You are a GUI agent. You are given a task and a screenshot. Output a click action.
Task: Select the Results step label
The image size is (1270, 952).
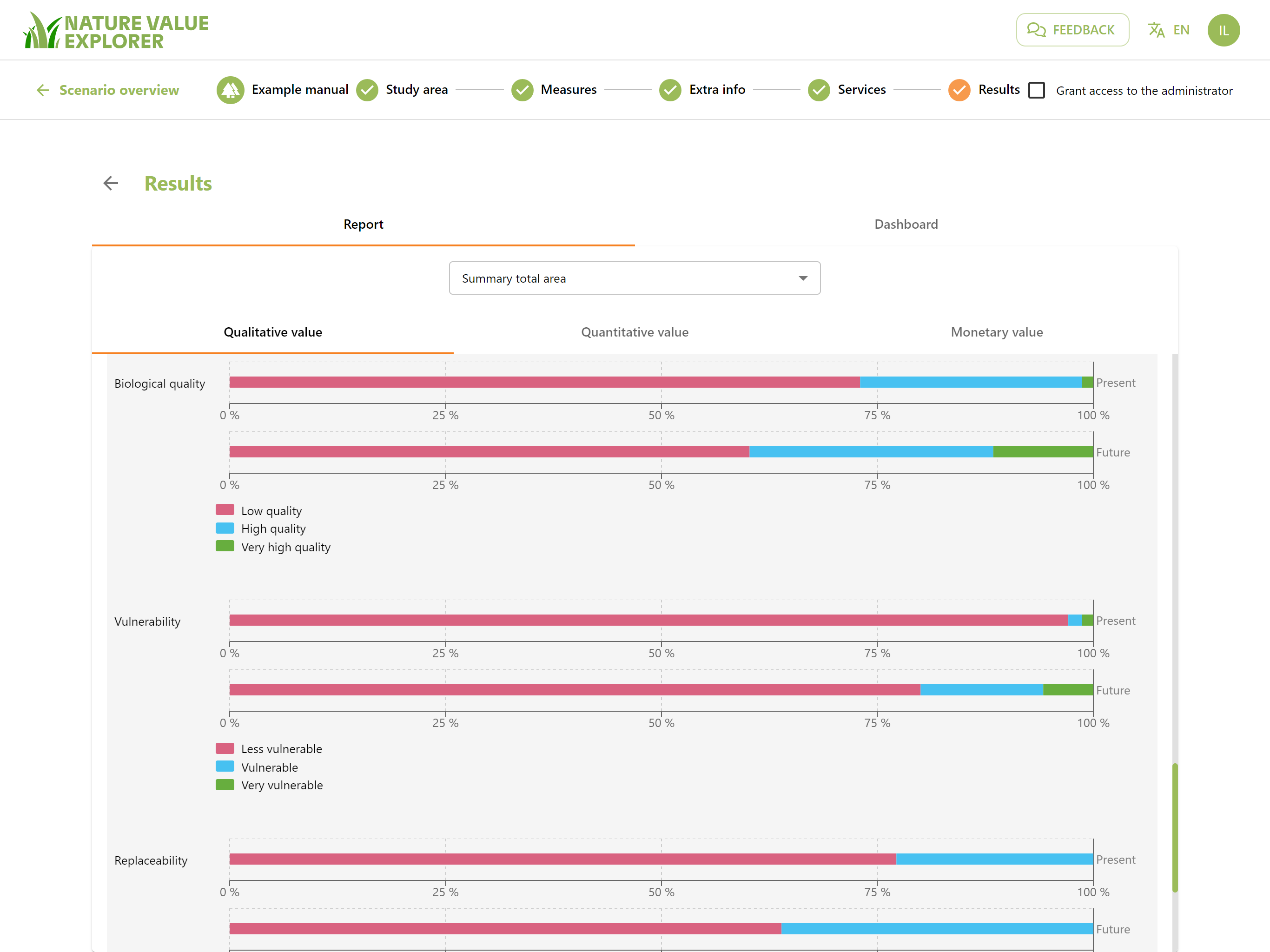pyautogui.click(x=999, y=90)
